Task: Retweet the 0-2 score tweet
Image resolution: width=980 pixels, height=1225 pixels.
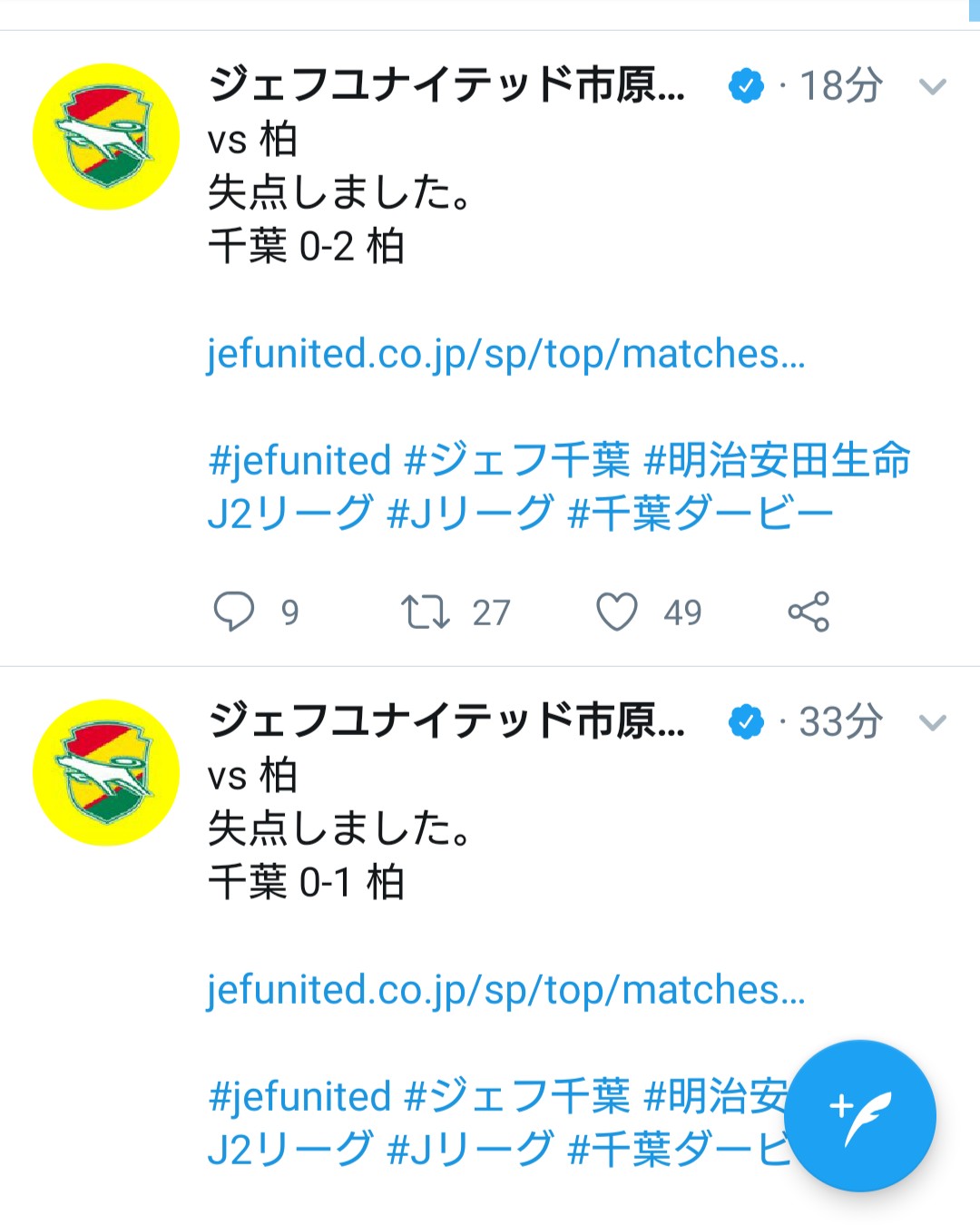Action: click(426, 611)
